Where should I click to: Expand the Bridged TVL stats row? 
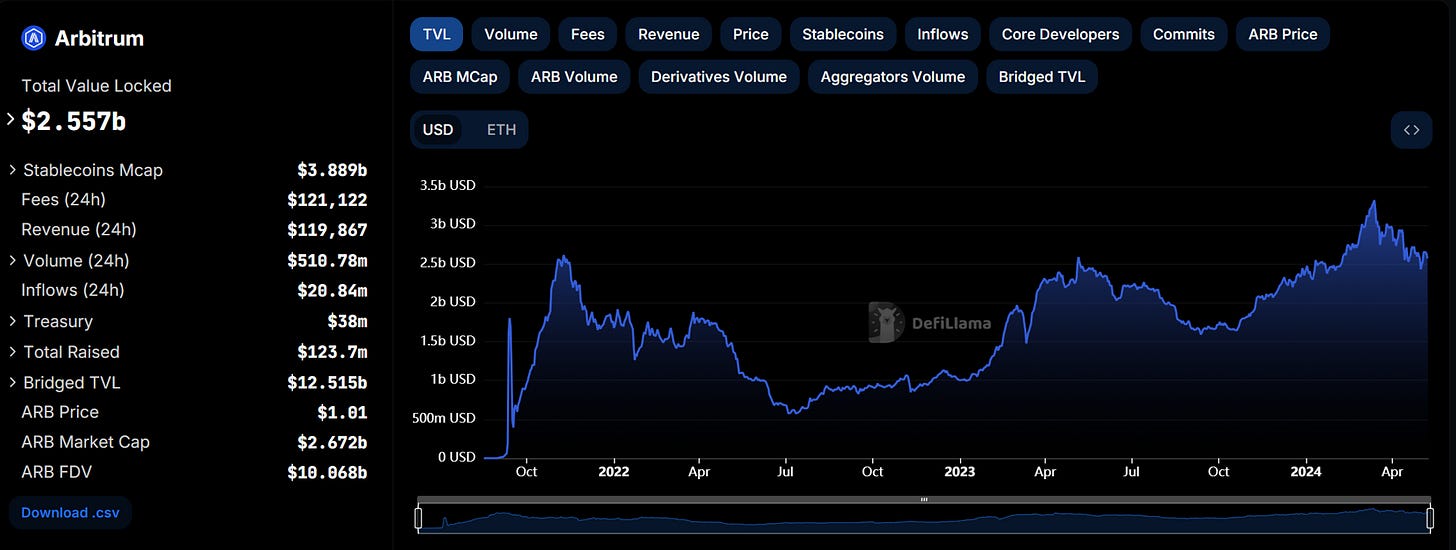tap(12, 382)
